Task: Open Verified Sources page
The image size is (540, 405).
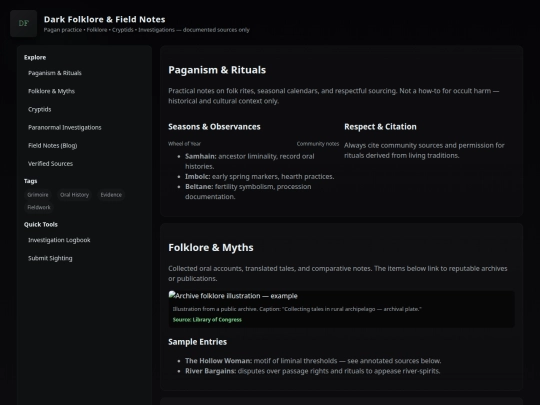Action: (x=50, y=164)
